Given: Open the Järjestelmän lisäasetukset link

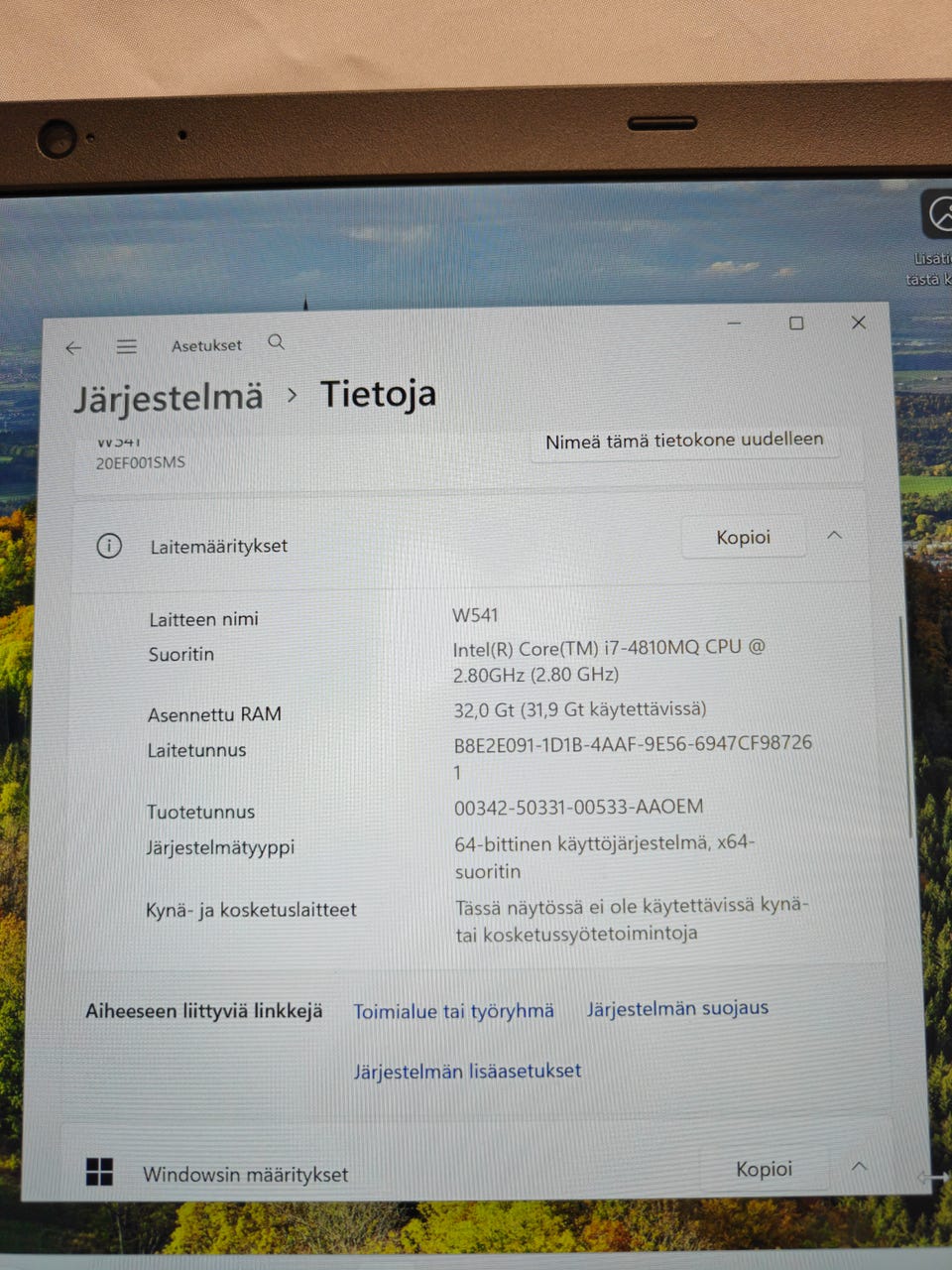Looking at the screenshot, I should click(x=467, y=1071).
